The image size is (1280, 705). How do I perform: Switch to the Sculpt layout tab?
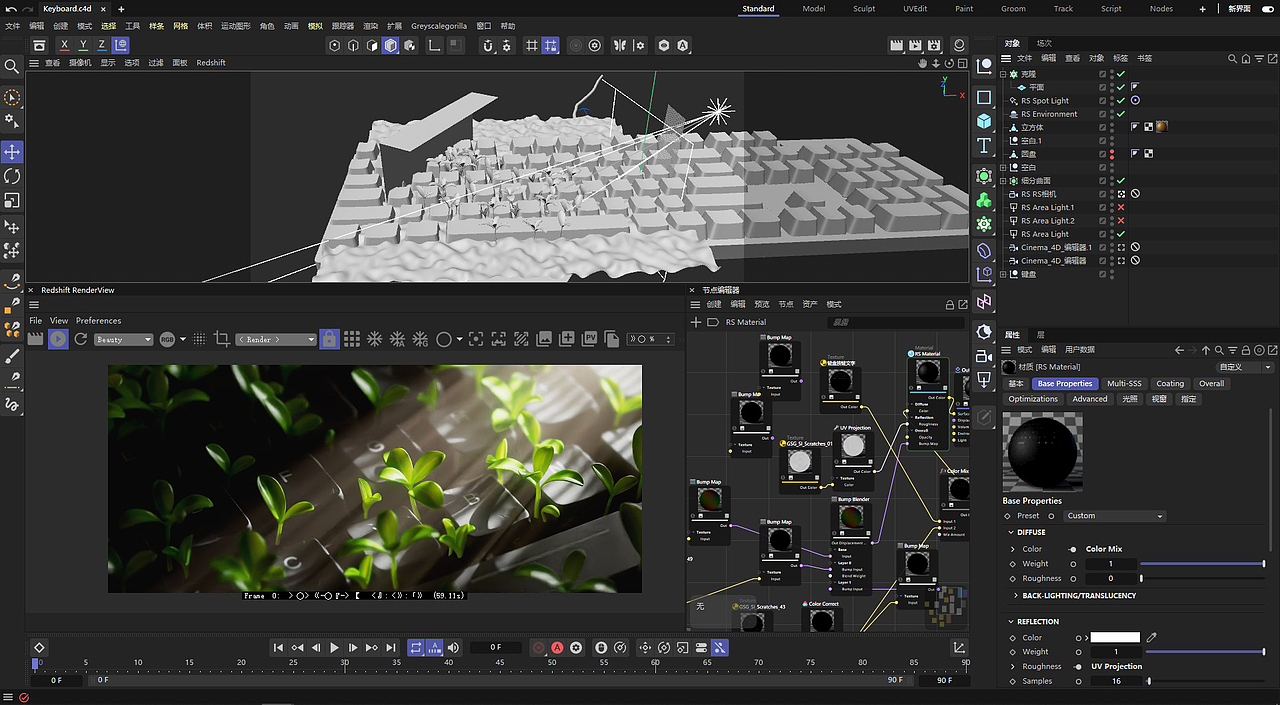point(864,8)
